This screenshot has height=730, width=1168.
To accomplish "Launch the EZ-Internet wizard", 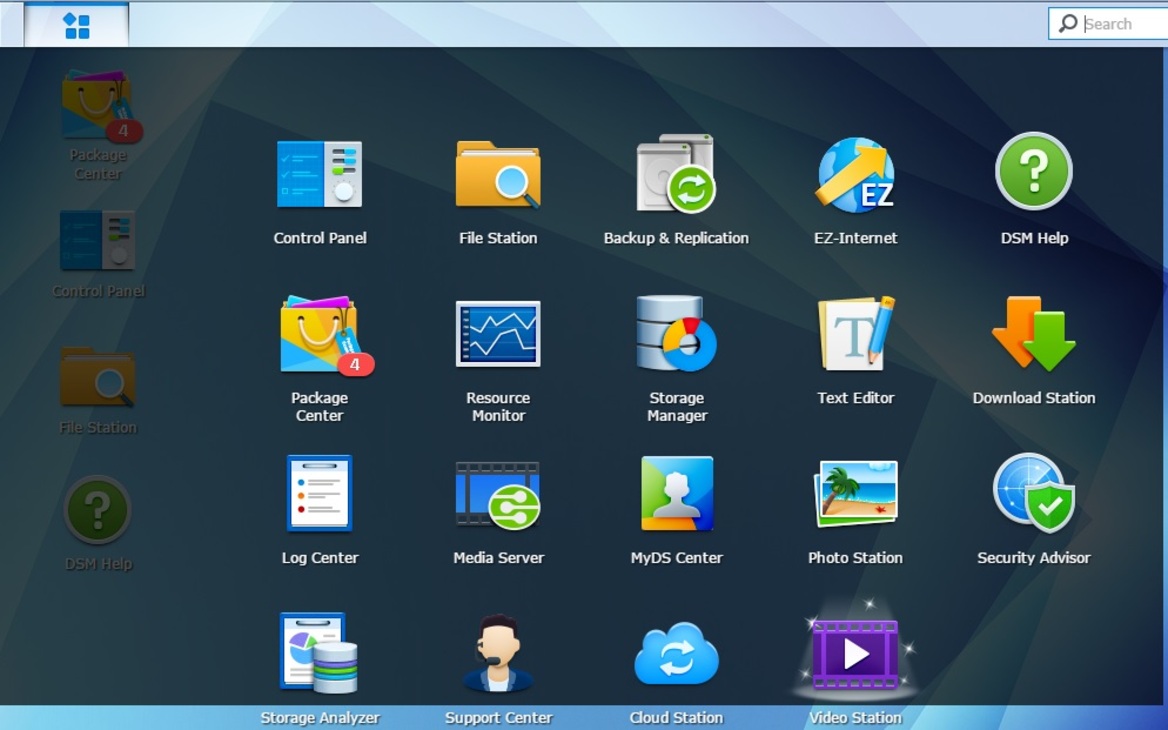I will tap(855, 174).
